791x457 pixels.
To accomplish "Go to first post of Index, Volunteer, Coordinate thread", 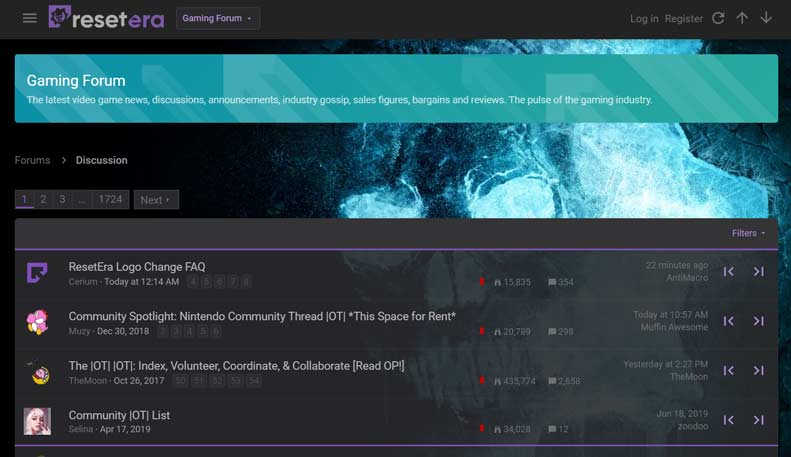I will pos(728,370).
